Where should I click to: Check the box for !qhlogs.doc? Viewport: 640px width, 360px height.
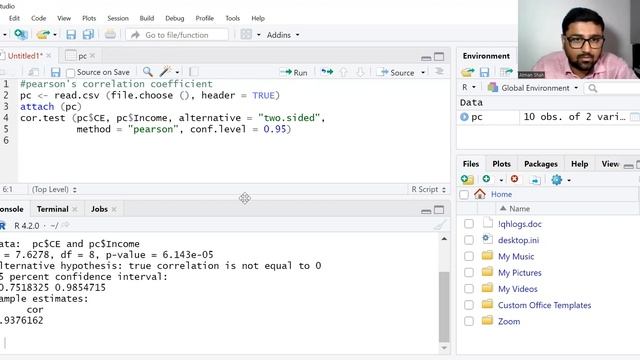pyautogui.click(x=469, y=224)
